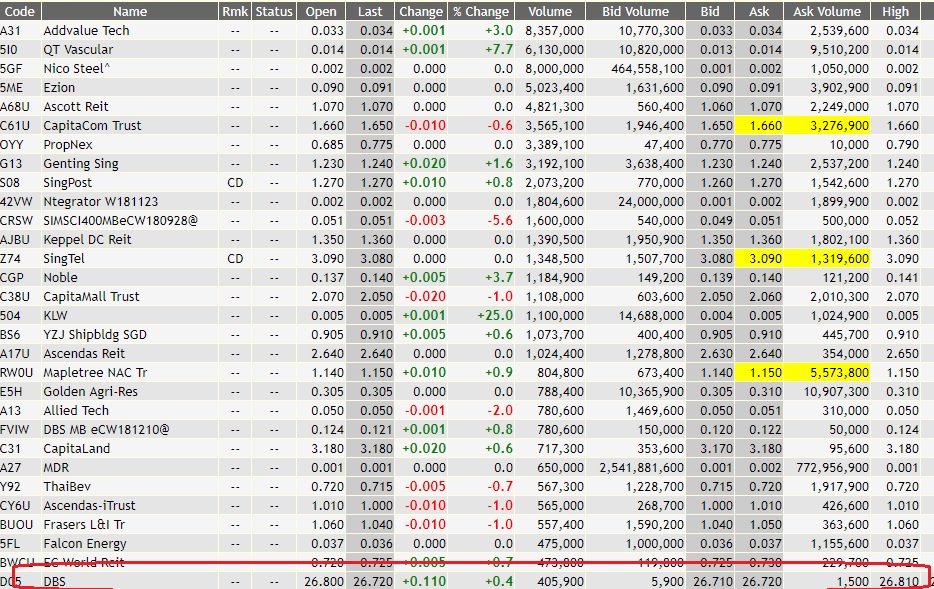Click stock code A31

click(x=11, y=30)
